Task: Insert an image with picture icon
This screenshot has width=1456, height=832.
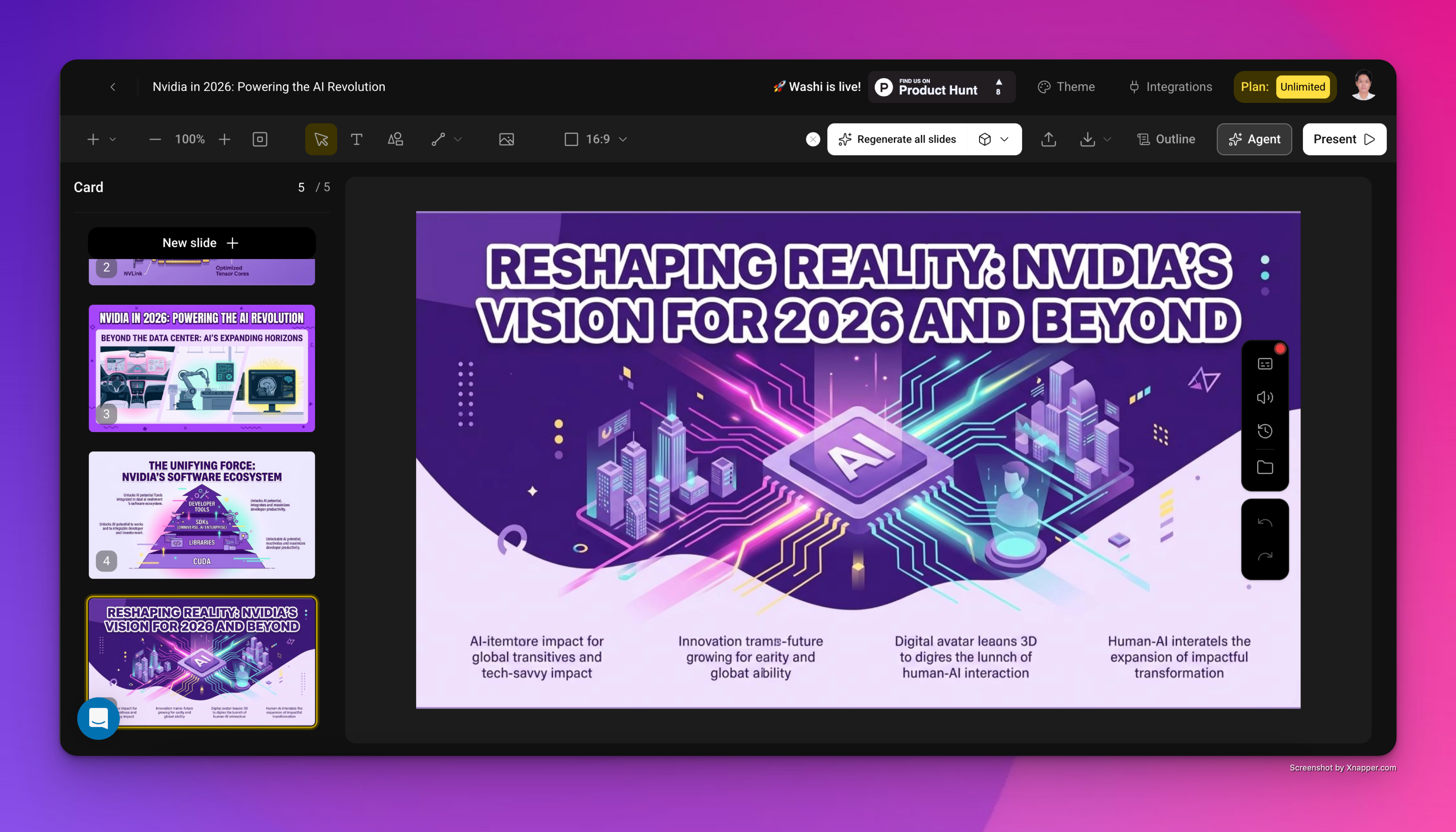Action: (506, 139)
